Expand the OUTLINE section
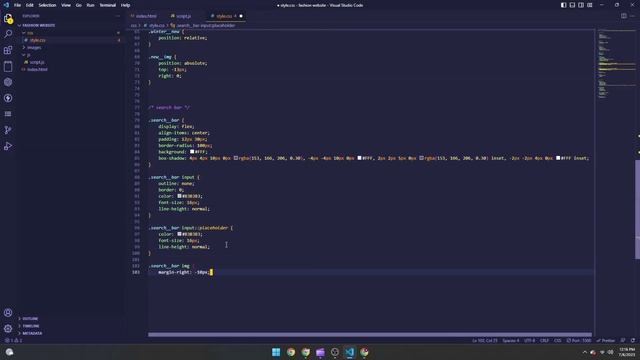640x360 pixels. 30,318
